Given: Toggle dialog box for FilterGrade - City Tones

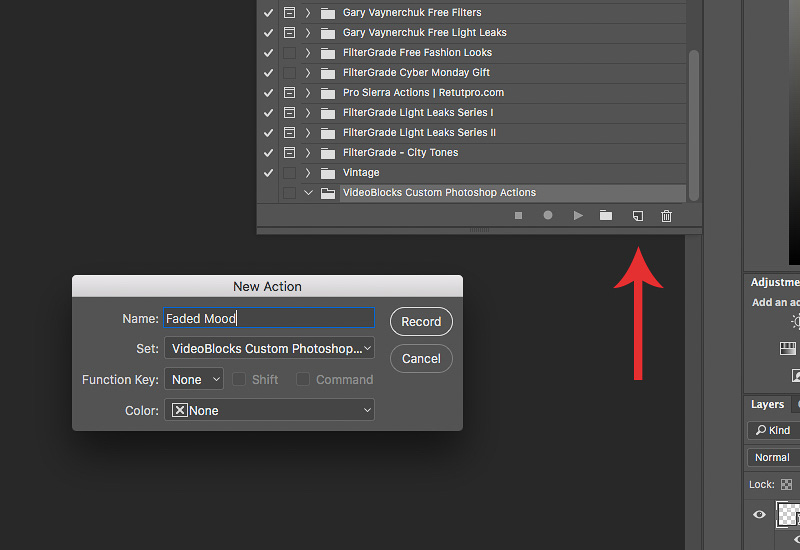Looking at the screenshot, I should [x=289, y=152].
